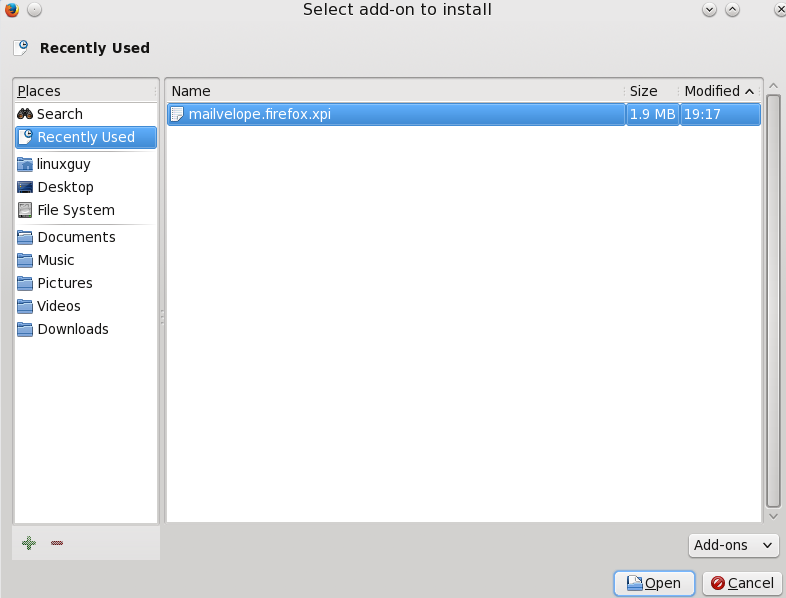The width and height of the screenshot is (786, 598).
Task: Go to Desktop label in Places
Action: [x=66, y=187]
